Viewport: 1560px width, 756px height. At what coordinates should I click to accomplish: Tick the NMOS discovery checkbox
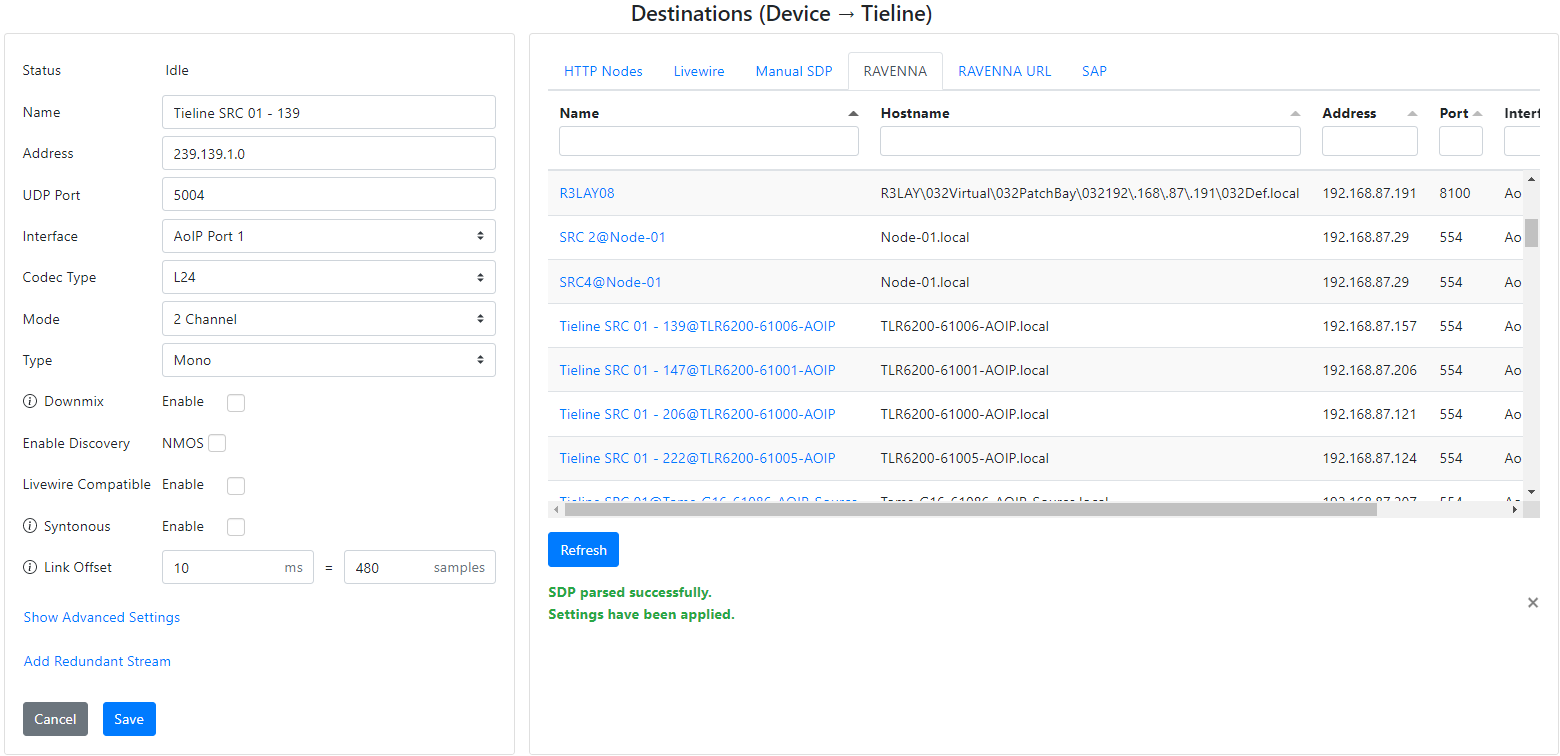217,443
